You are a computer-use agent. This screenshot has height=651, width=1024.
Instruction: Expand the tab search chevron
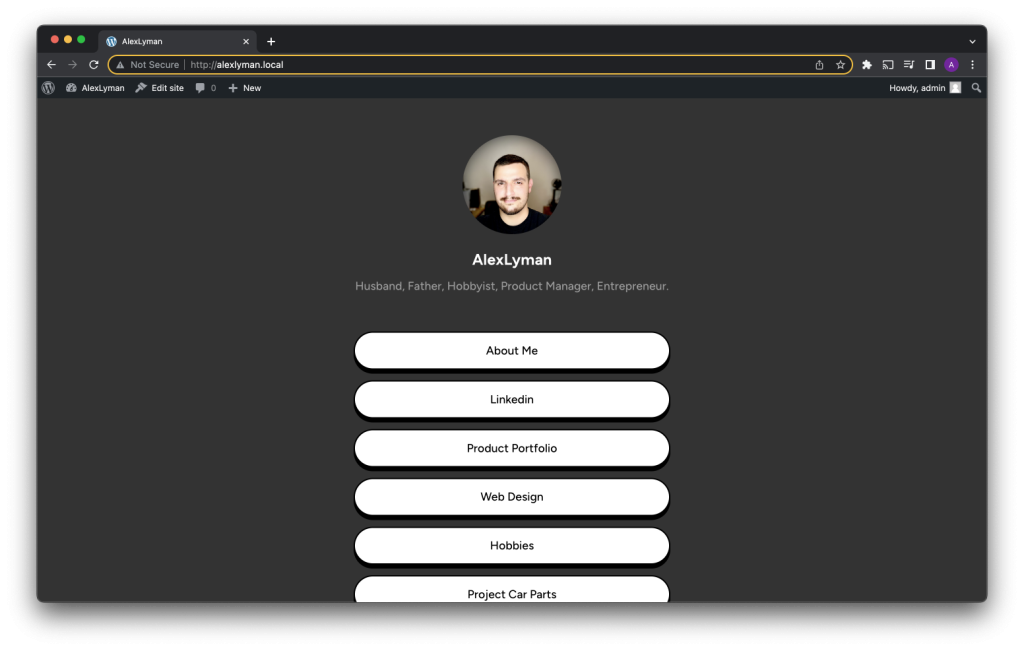click(972, 41)
